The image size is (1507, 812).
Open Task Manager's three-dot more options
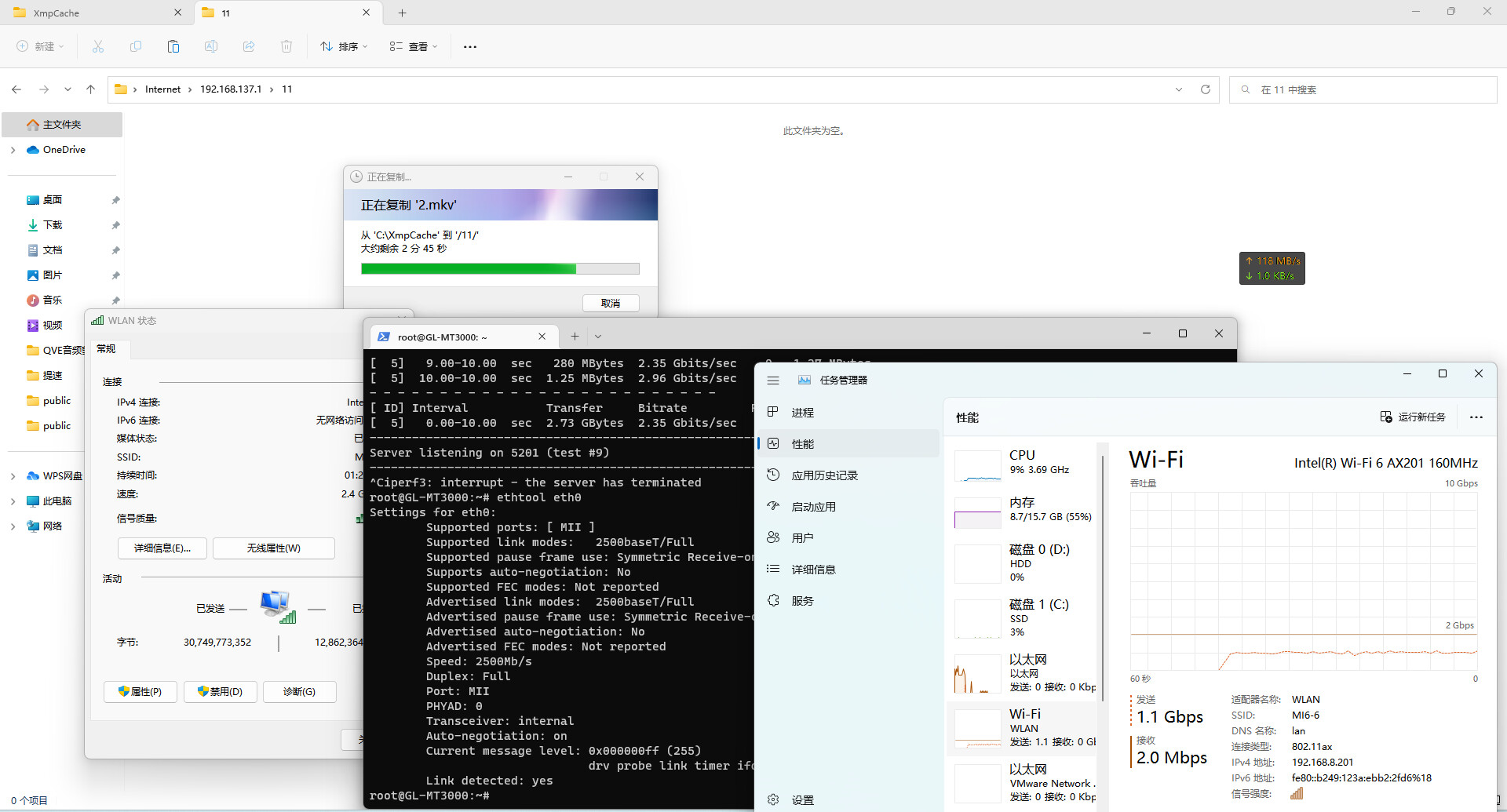pyautogui.click(x=1476, y=417)
